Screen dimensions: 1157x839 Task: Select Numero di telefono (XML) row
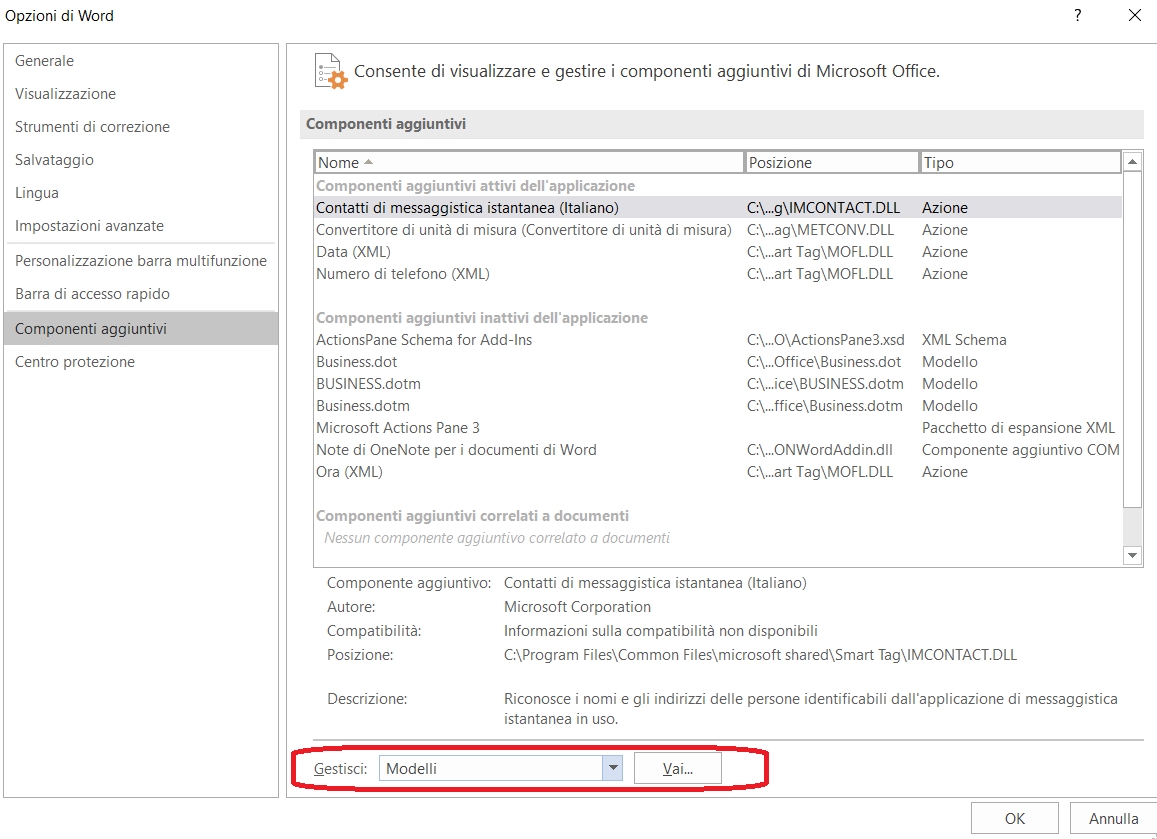pyautogui.click(x=717, y=274)
